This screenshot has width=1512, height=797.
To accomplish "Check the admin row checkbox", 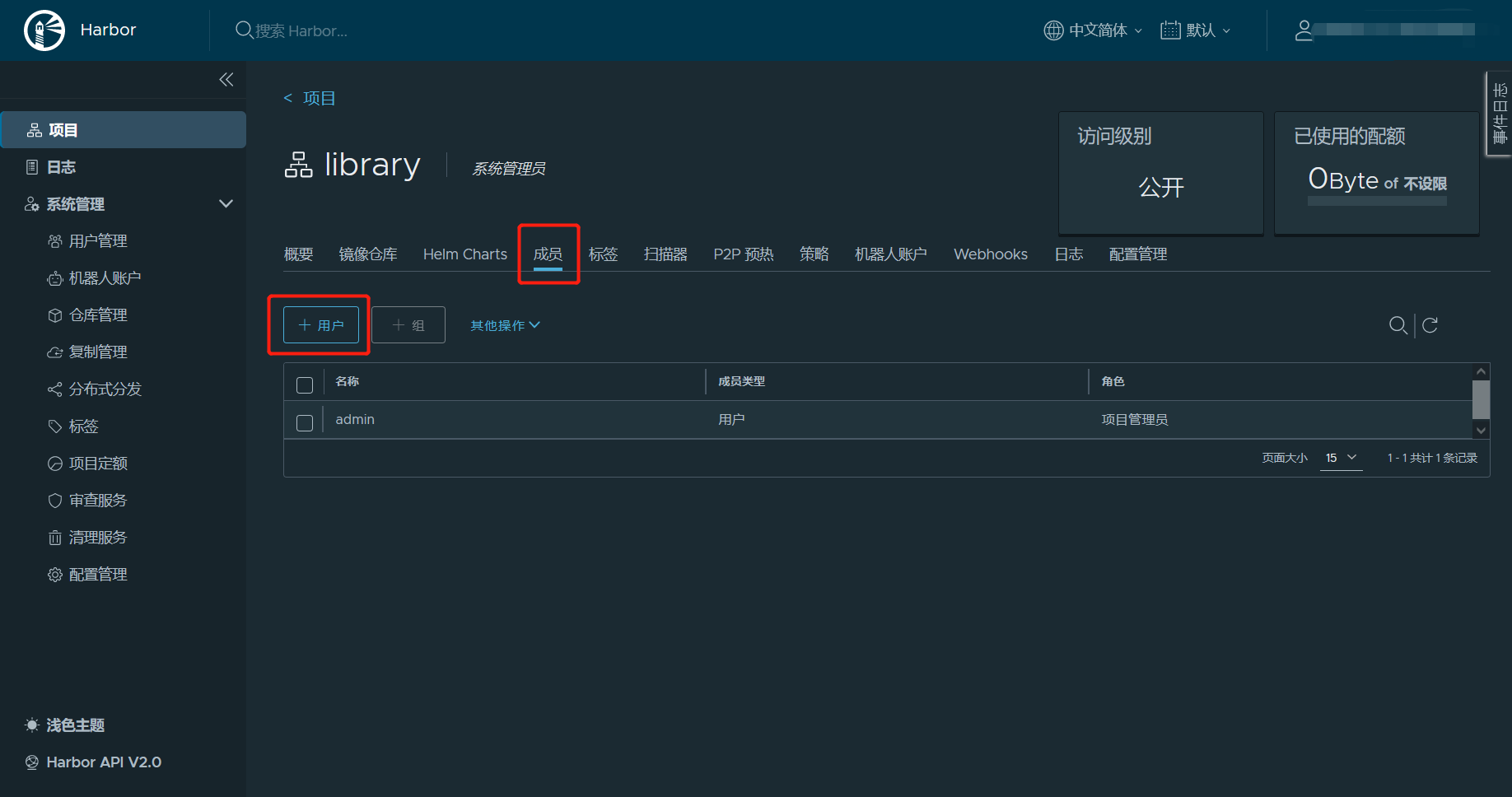I will (305, 422).
